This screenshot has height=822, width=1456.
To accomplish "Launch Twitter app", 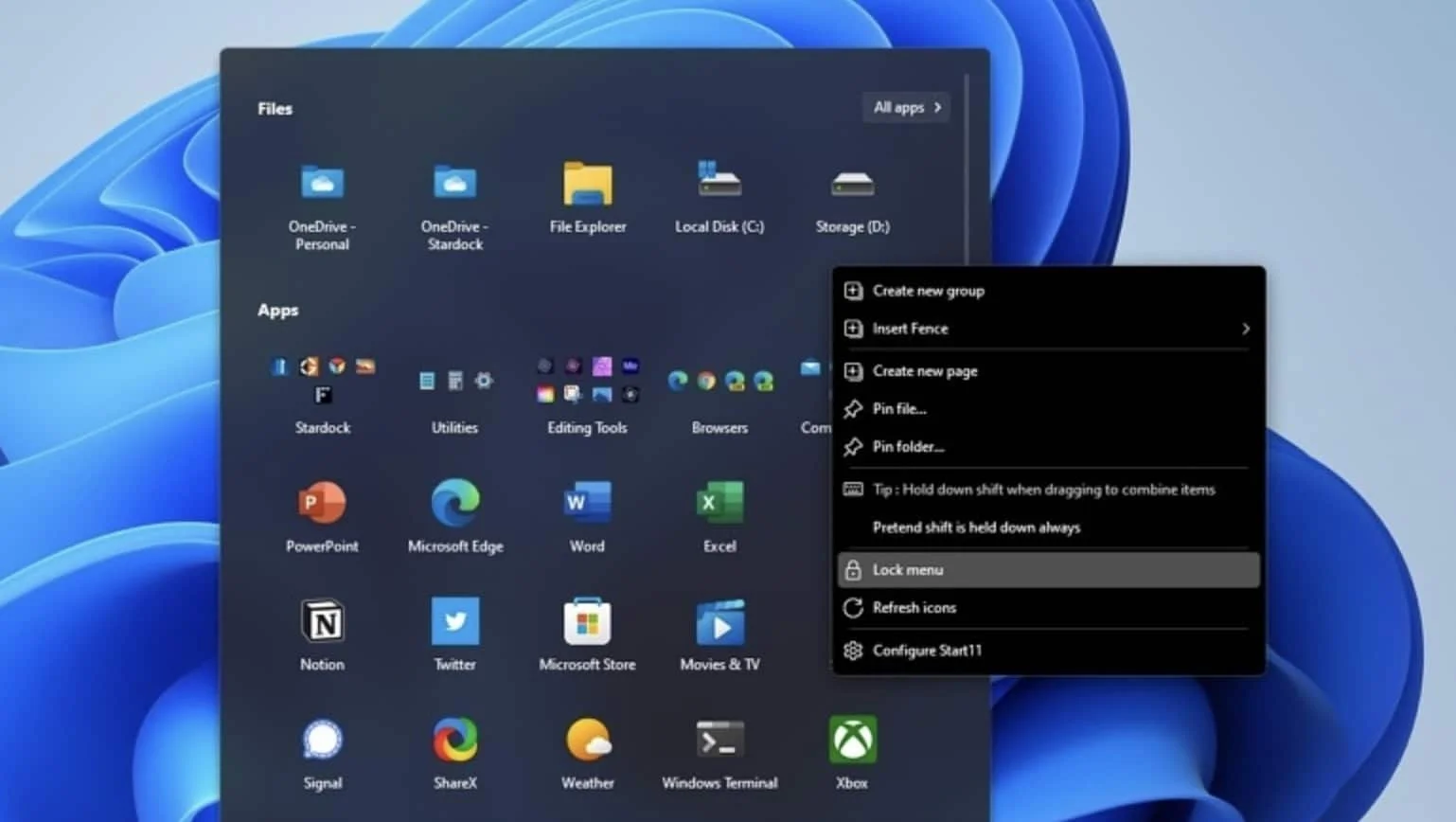I will pyautogui.click(x=454, y=634).
